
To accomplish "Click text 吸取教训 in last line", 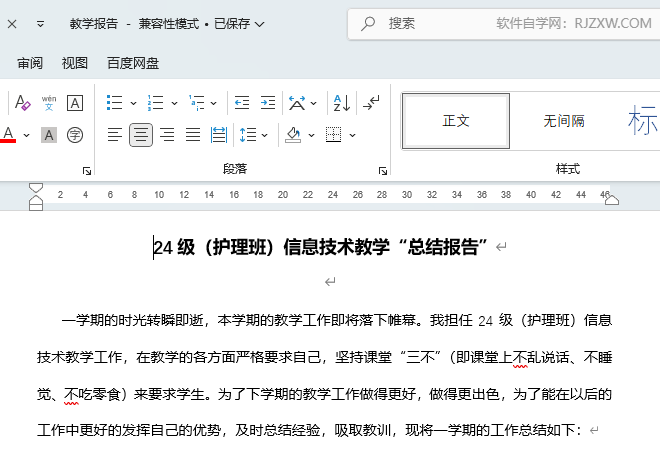I will (x=363, y=430).
